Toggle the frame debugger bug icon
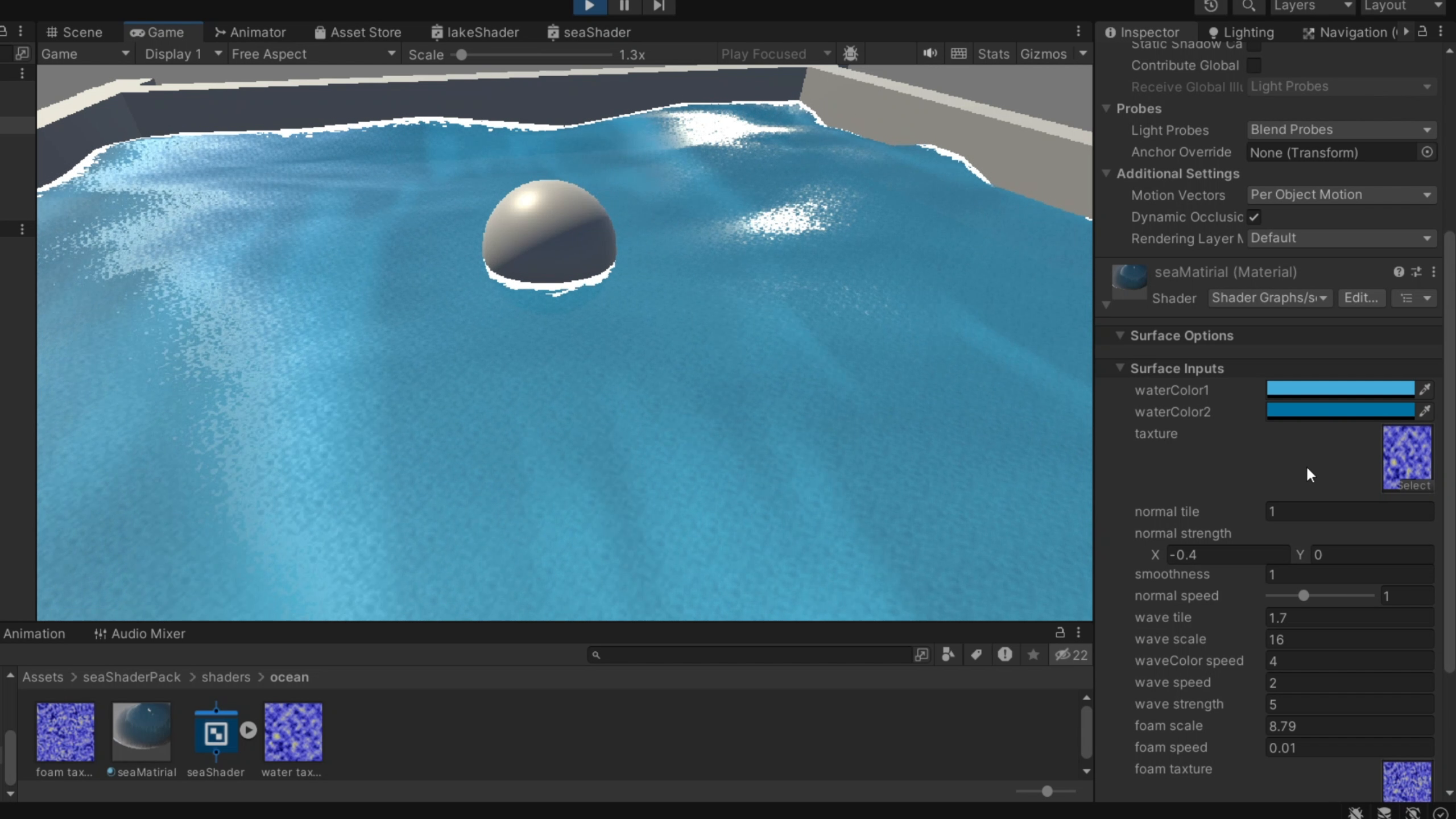This screenshot has width=1456, height=819. coord(851,54)
